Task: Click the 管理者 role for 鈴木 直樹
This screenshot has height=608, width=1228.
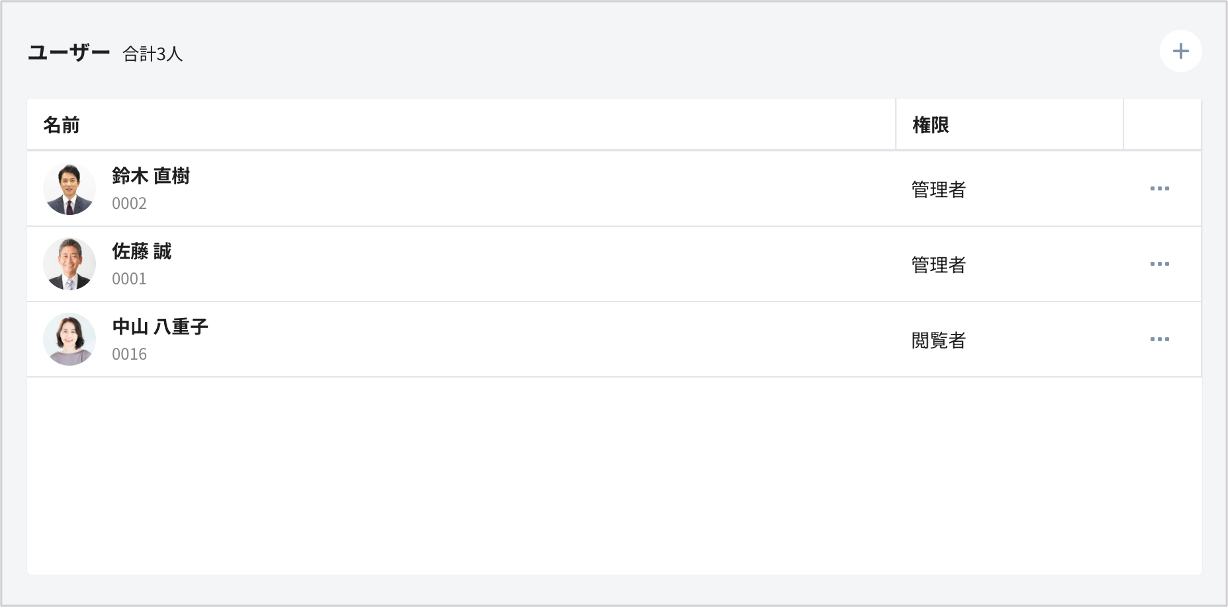Action: pos(938,189)
